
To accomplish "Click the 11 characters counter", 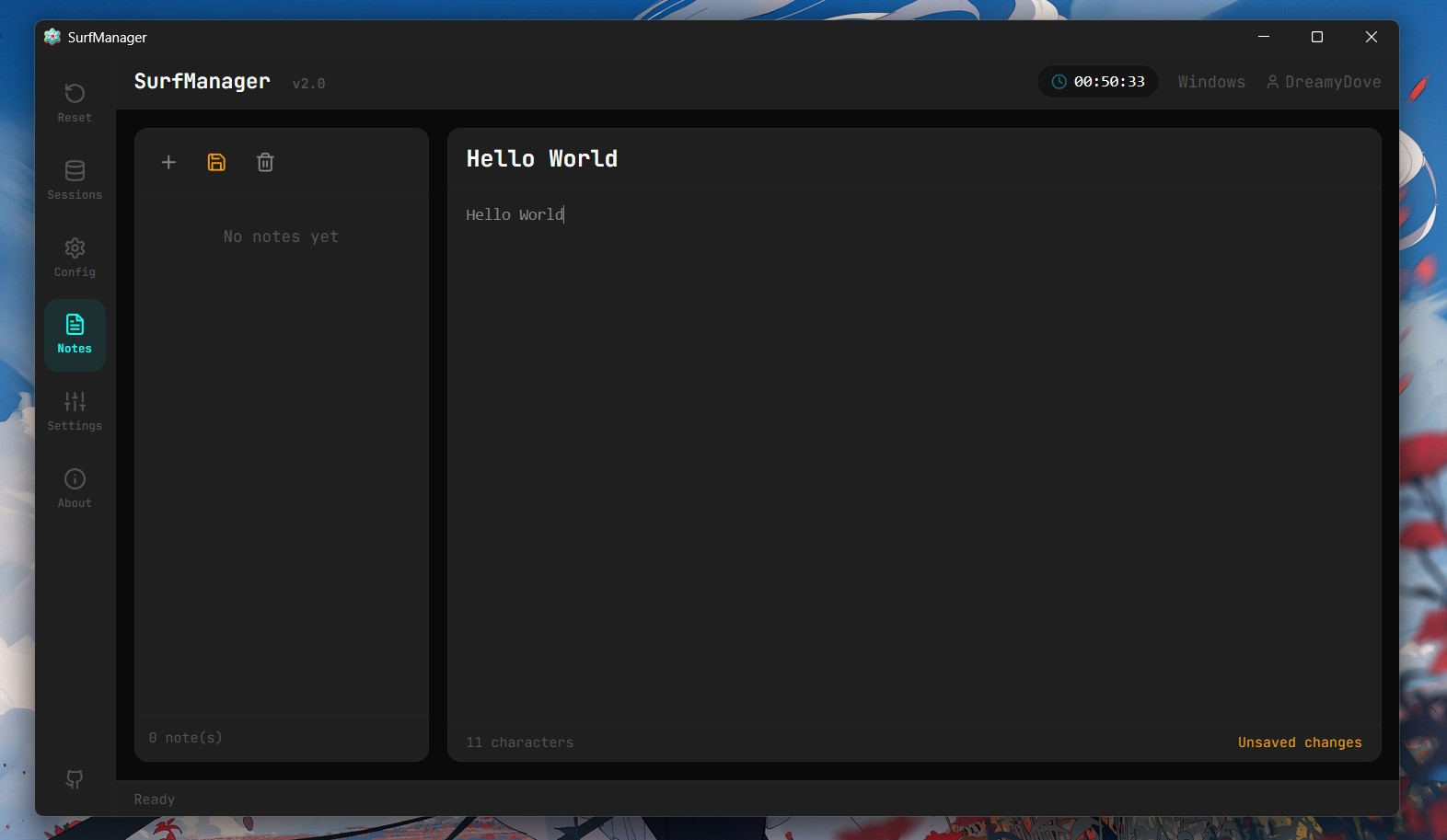I will [520, 742].
